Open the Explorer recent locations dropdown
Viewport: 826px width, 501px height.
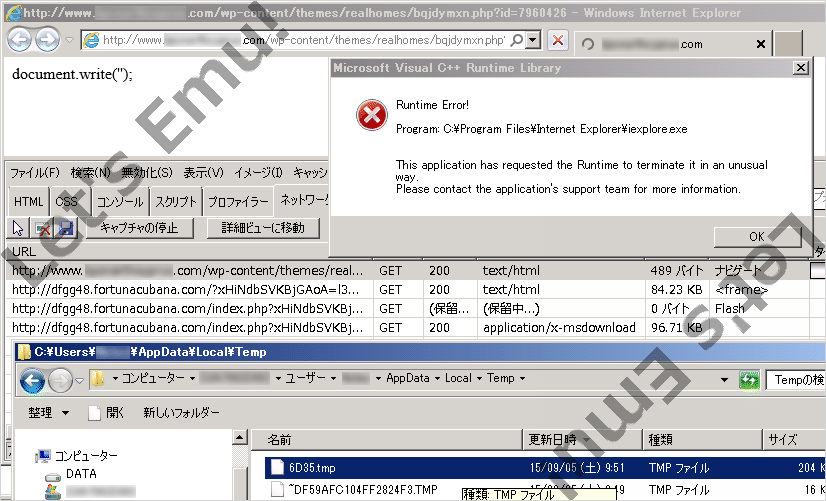[x=79, y=380]
